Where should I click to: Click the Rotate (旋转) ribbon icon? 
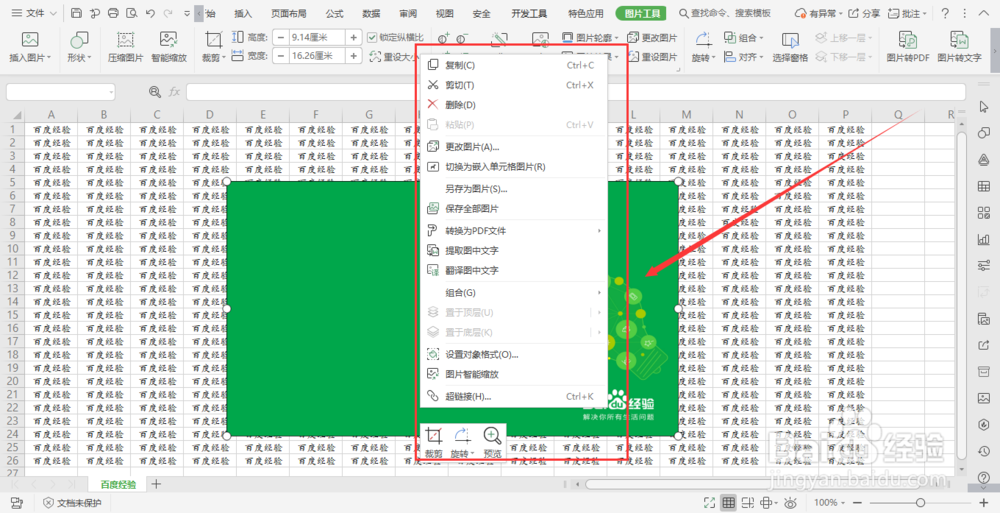pyautogui.click(x=703, y=40)
